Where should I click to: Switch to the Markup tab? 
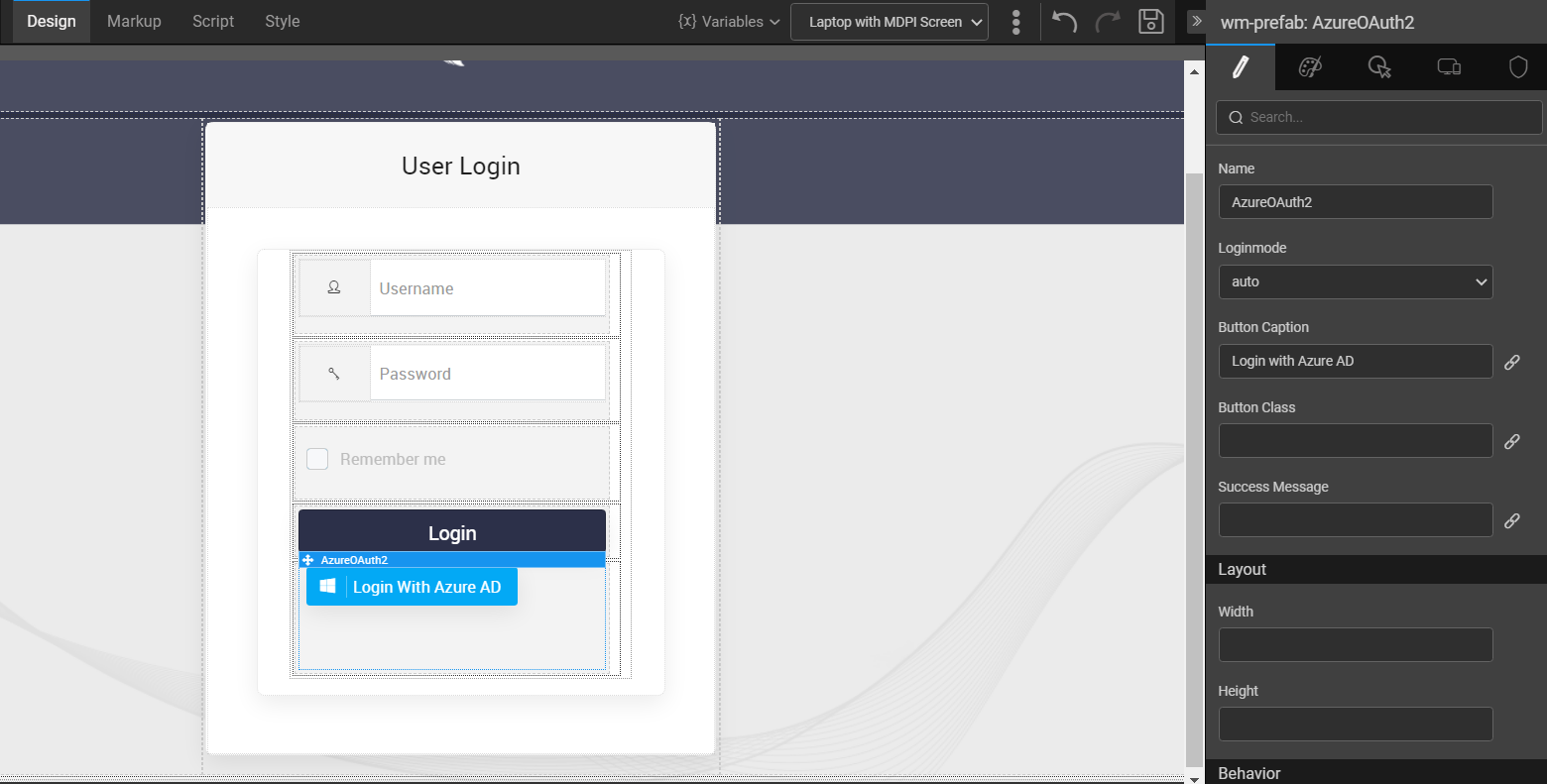tap(134, 21)
